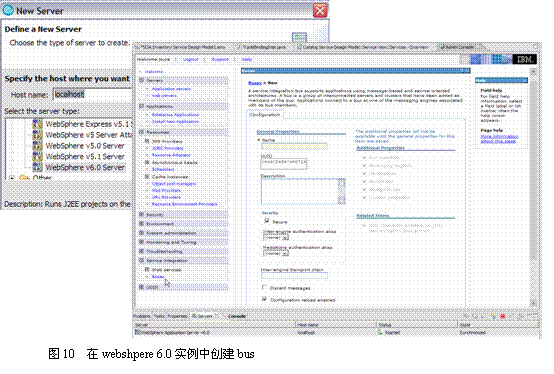Click the Help link in console header

point(247,59)
